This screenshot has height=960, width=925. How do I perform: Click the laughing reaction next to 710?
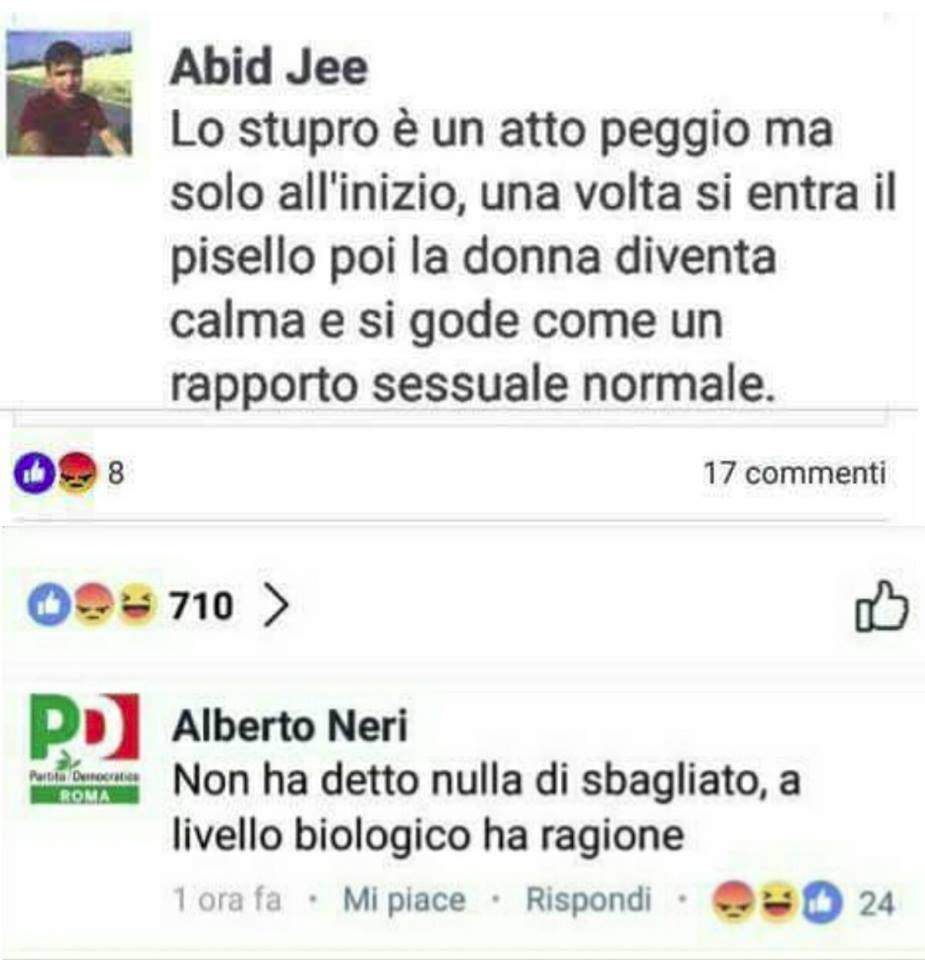click(136, 604)
